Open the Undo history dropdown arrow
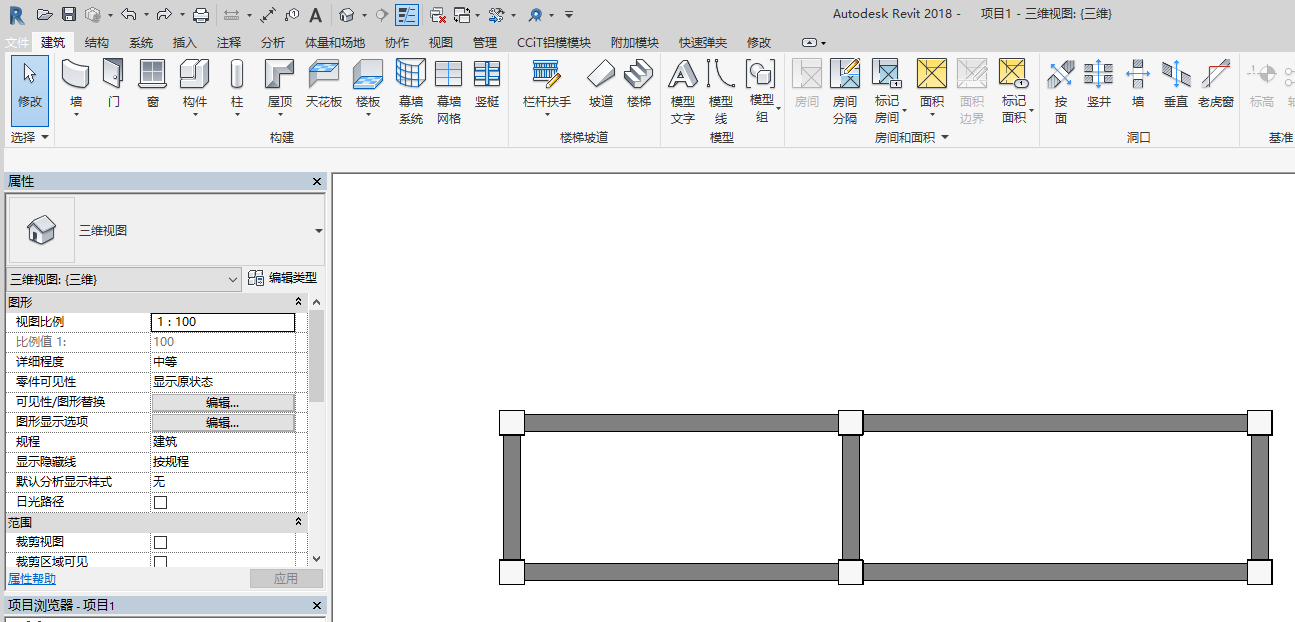Viewport: 1295px width, 622px height. coord(145,15)
